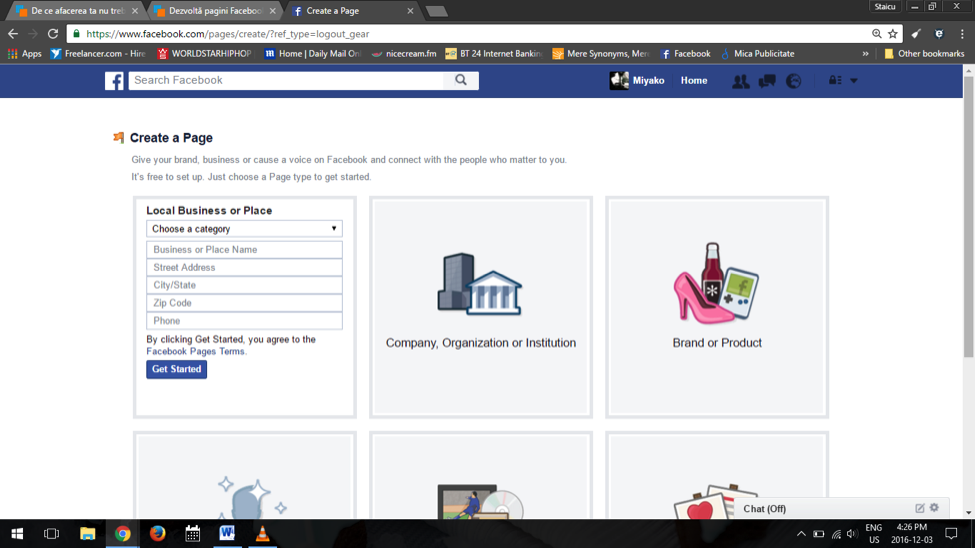Show hidden system tray icons

coord(801,533)
